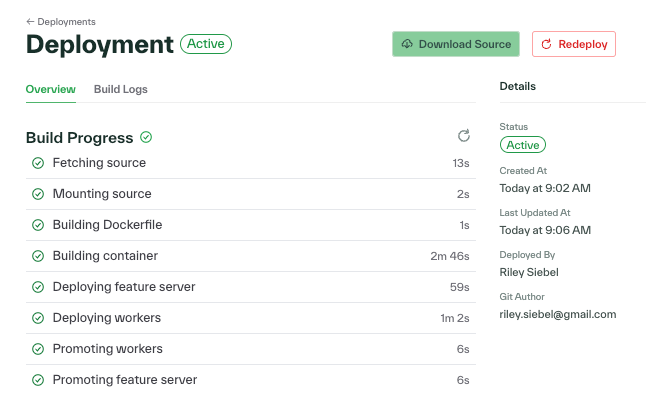Click the Download Source button

pyautogui.click(x=456, y=44)
